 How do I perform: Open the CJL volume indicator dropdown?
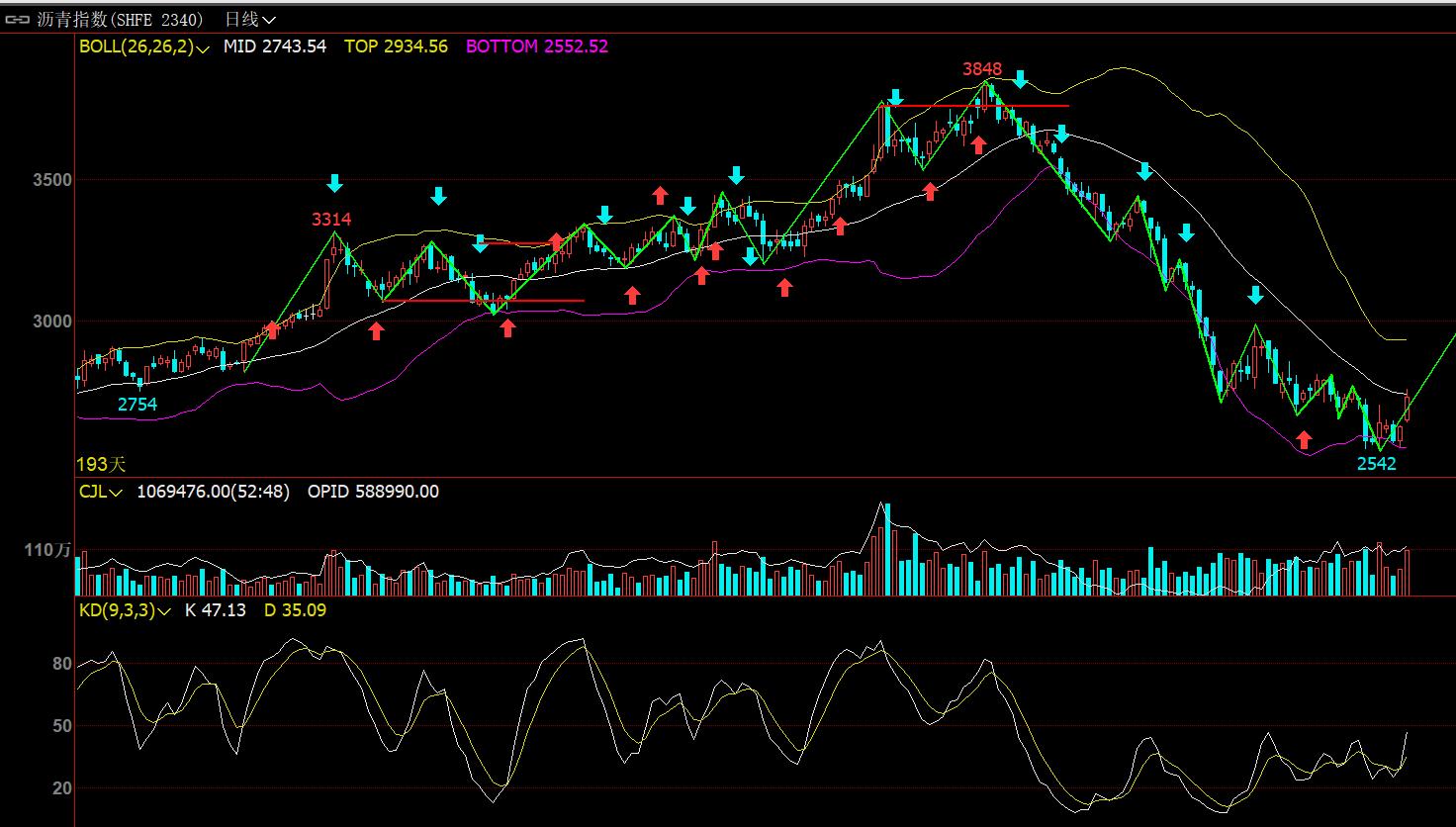point(100,492)
